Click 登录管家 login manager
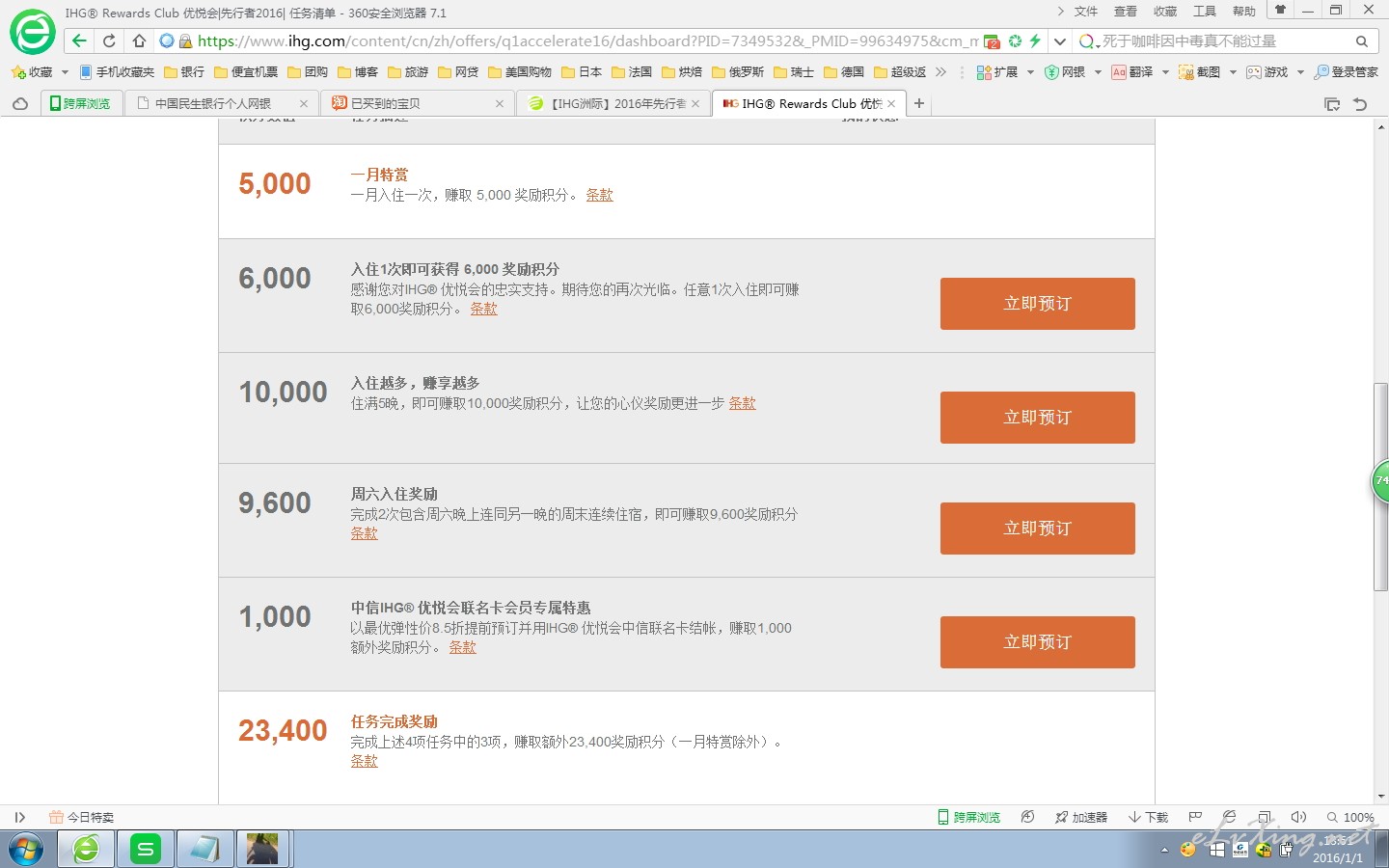The width and height of the screenshot is (1389, 868). [x=1347, y=72]
